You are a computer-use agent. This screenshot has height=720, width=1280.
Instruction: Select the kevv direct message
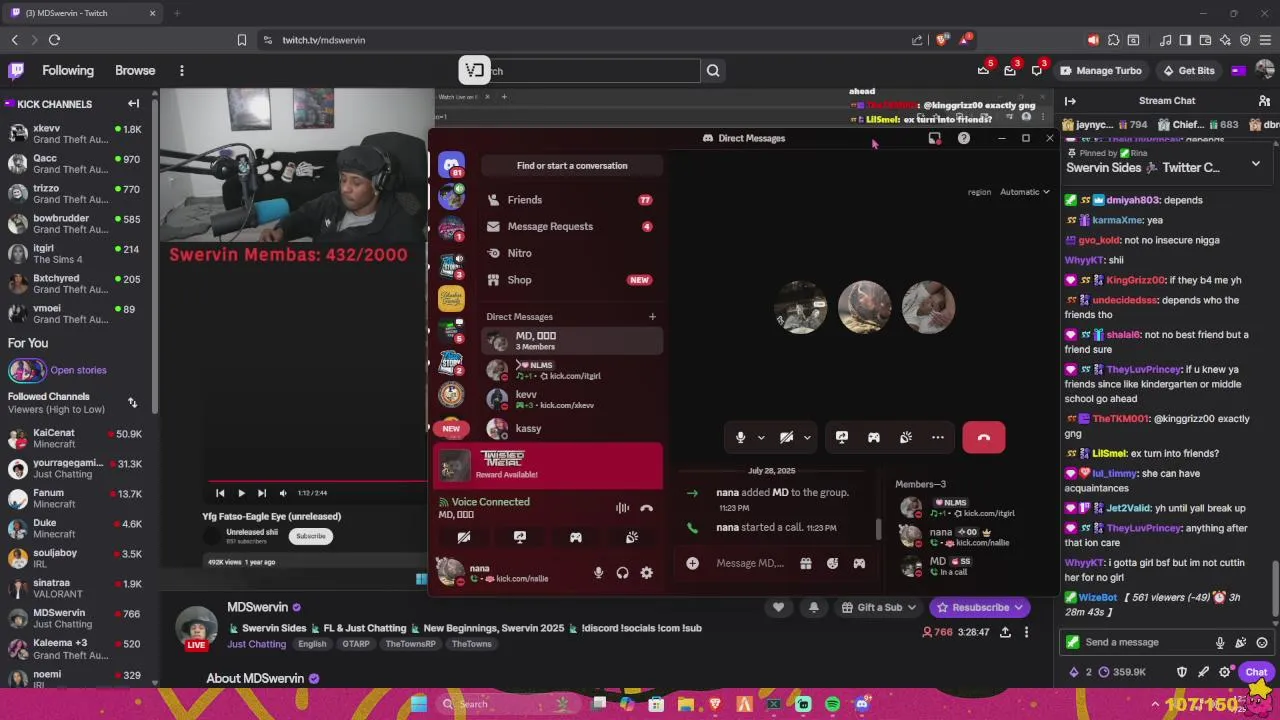570,399
